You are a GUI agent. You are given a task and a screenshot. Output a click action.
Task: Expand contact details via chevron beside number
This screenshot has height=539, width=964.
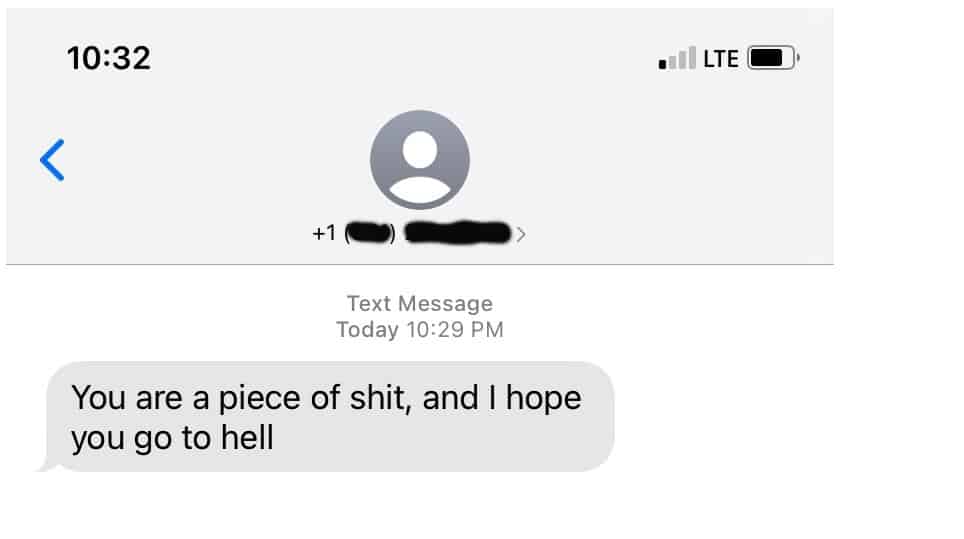(x=521, y=235)
